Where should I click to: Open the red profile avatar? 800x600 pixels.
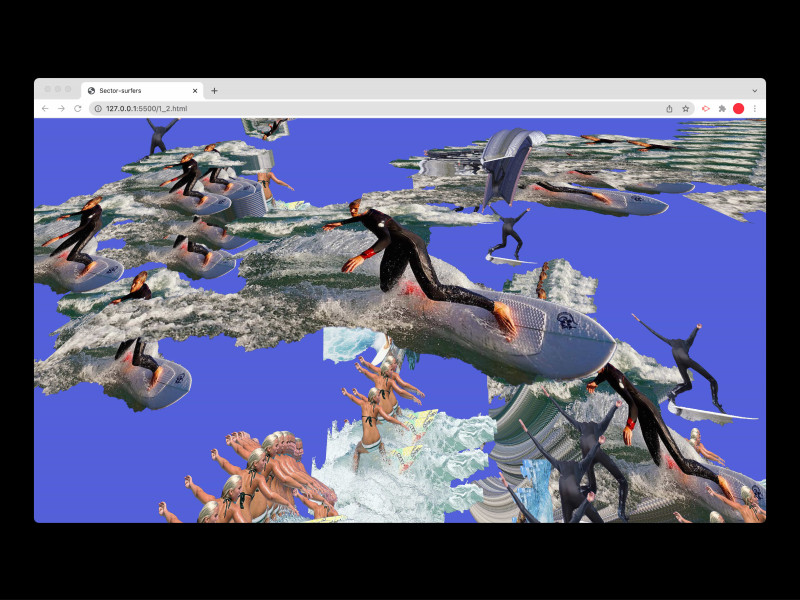[x=738, y=108]
